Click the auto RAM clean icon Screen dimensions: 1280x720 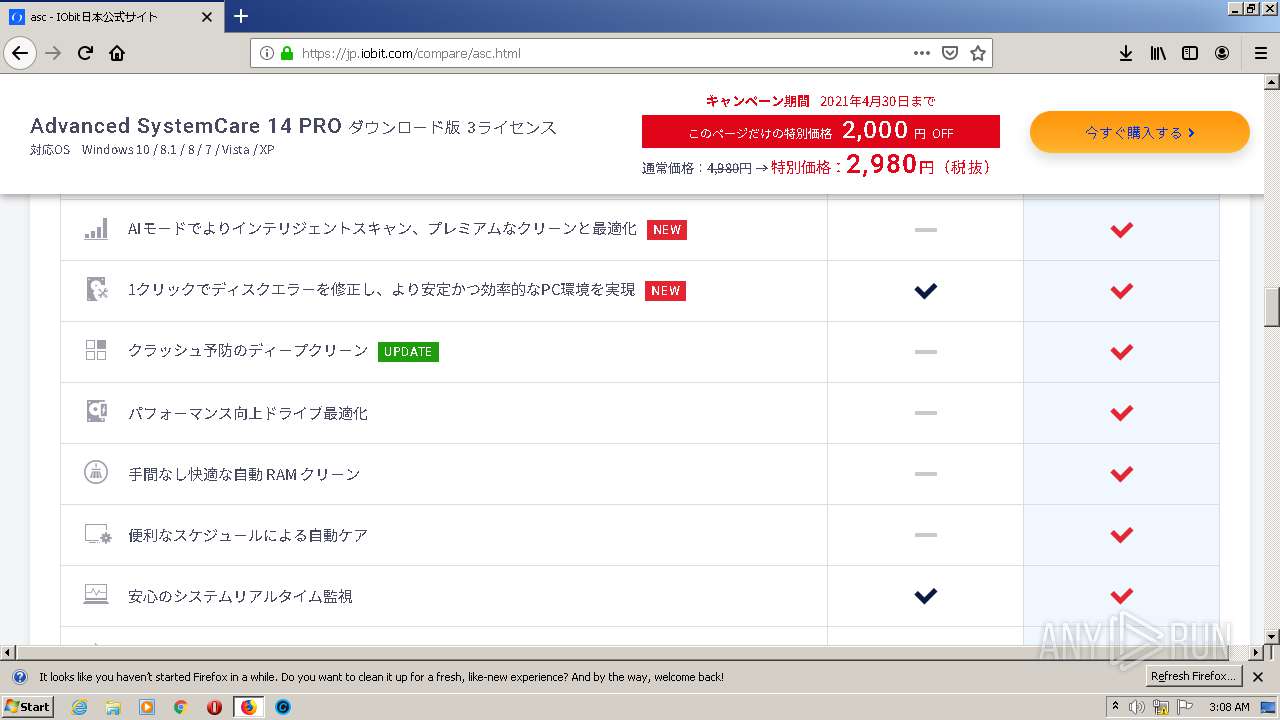click(x=95, y=473)
